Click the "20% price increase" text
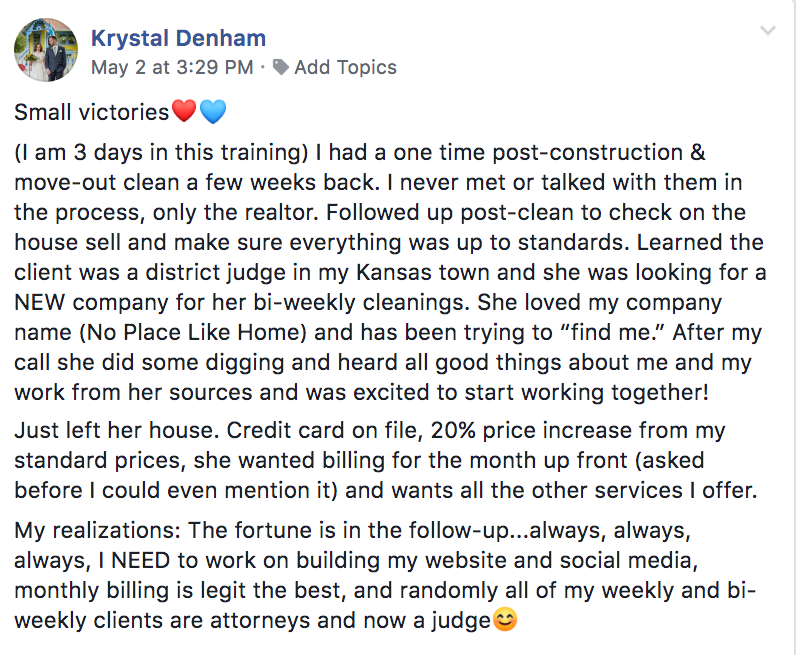This screenshot has height=655, width=796. coord(573,432)
